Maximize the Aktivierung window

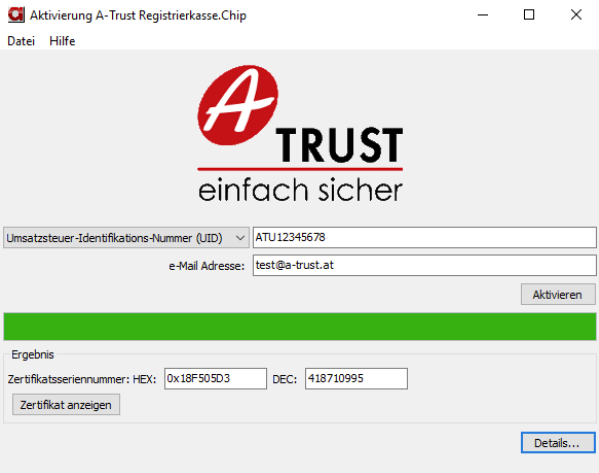tap(529, 15)
